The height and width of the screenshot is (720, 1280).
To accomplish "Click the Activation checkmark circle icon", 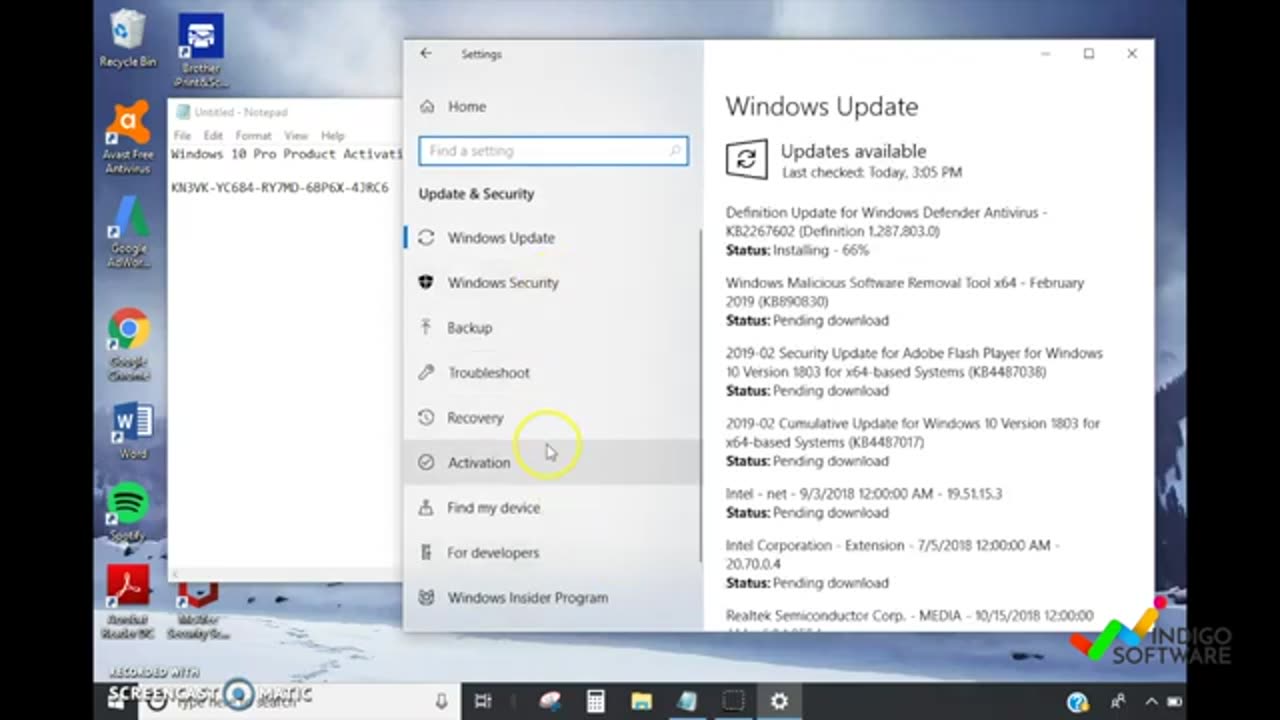I will [x=426, y=462].
